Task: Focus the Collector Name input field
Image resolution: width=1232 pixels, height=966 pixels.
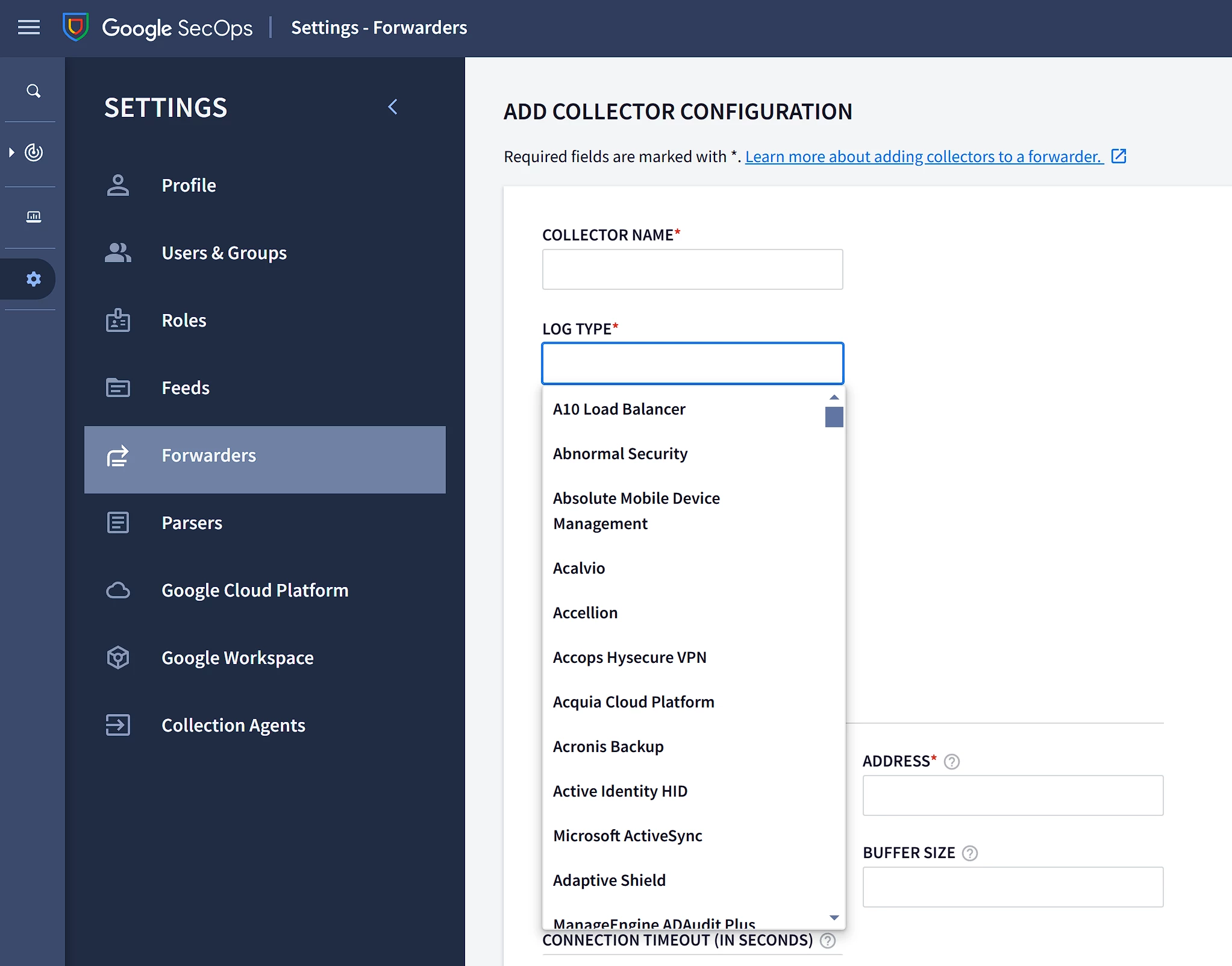Action: coord(692,269)
